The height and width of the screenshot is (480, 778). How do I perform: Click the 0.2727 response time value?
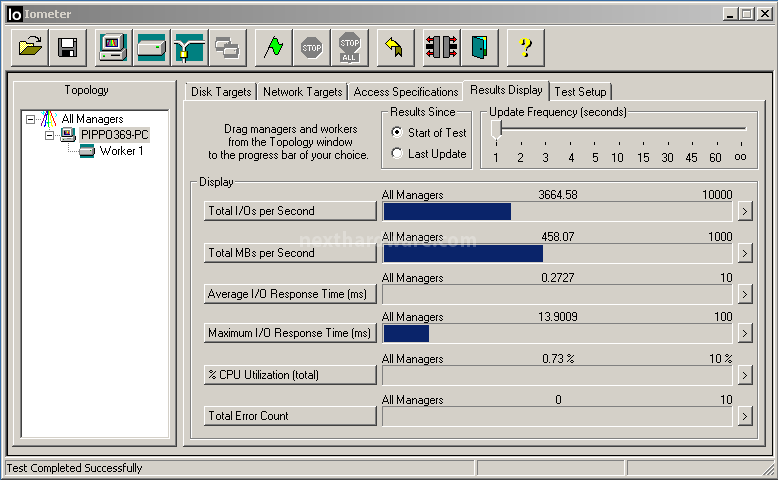pos(558,277)
